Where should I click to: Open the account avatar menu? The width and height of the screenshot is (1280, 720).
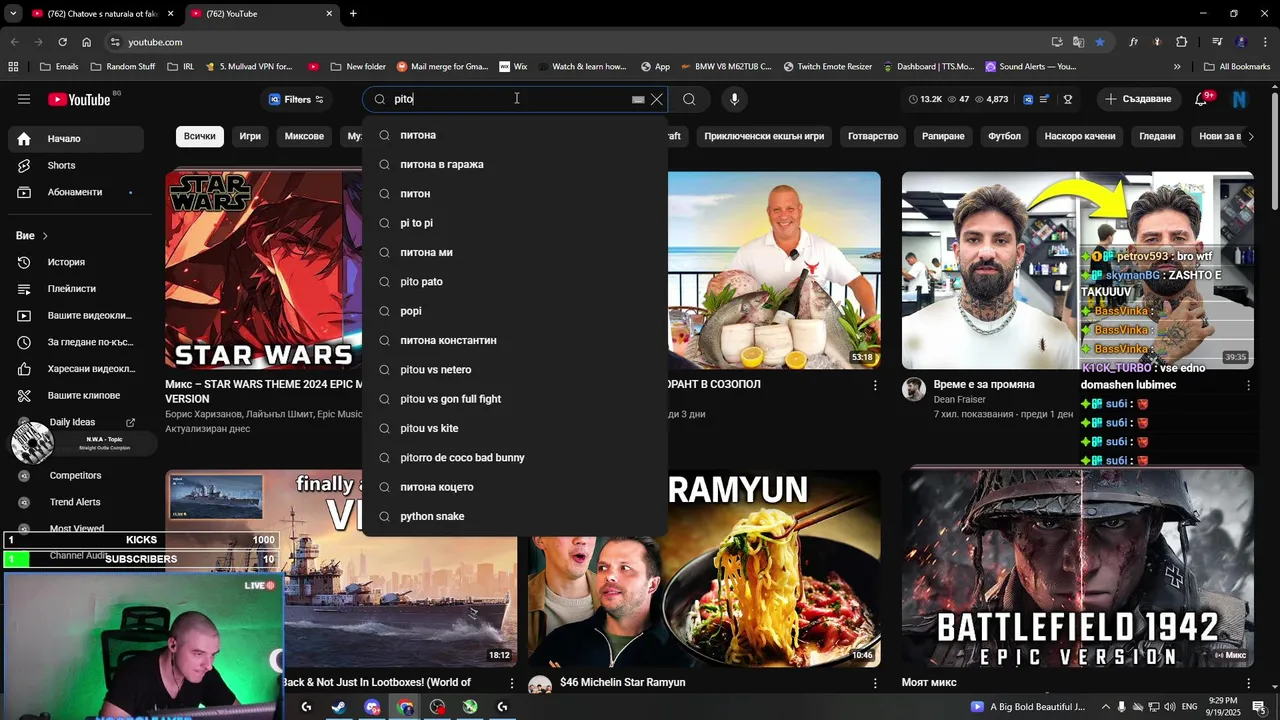click(1240, 99)
